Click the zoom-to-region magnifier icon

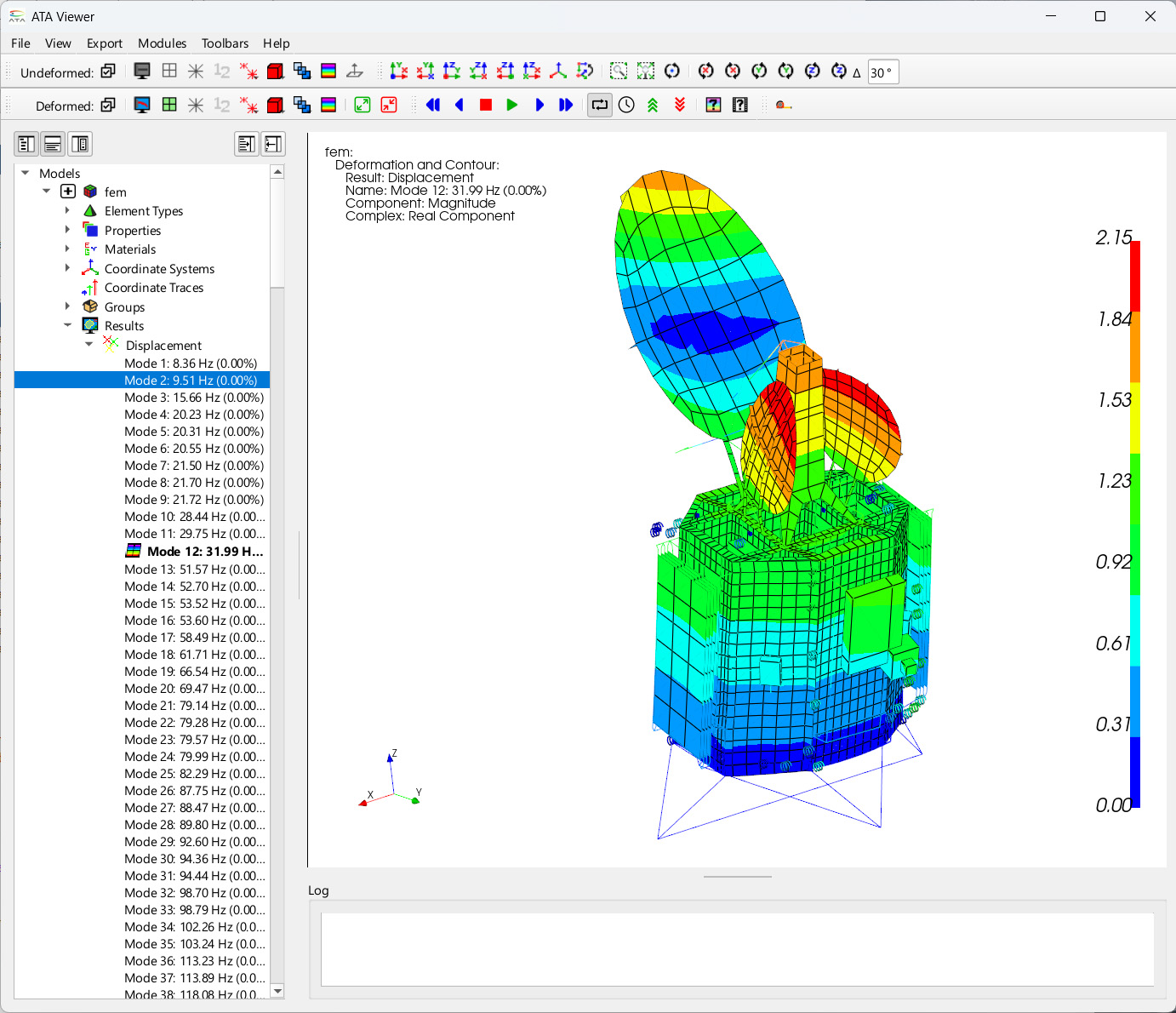619,72
